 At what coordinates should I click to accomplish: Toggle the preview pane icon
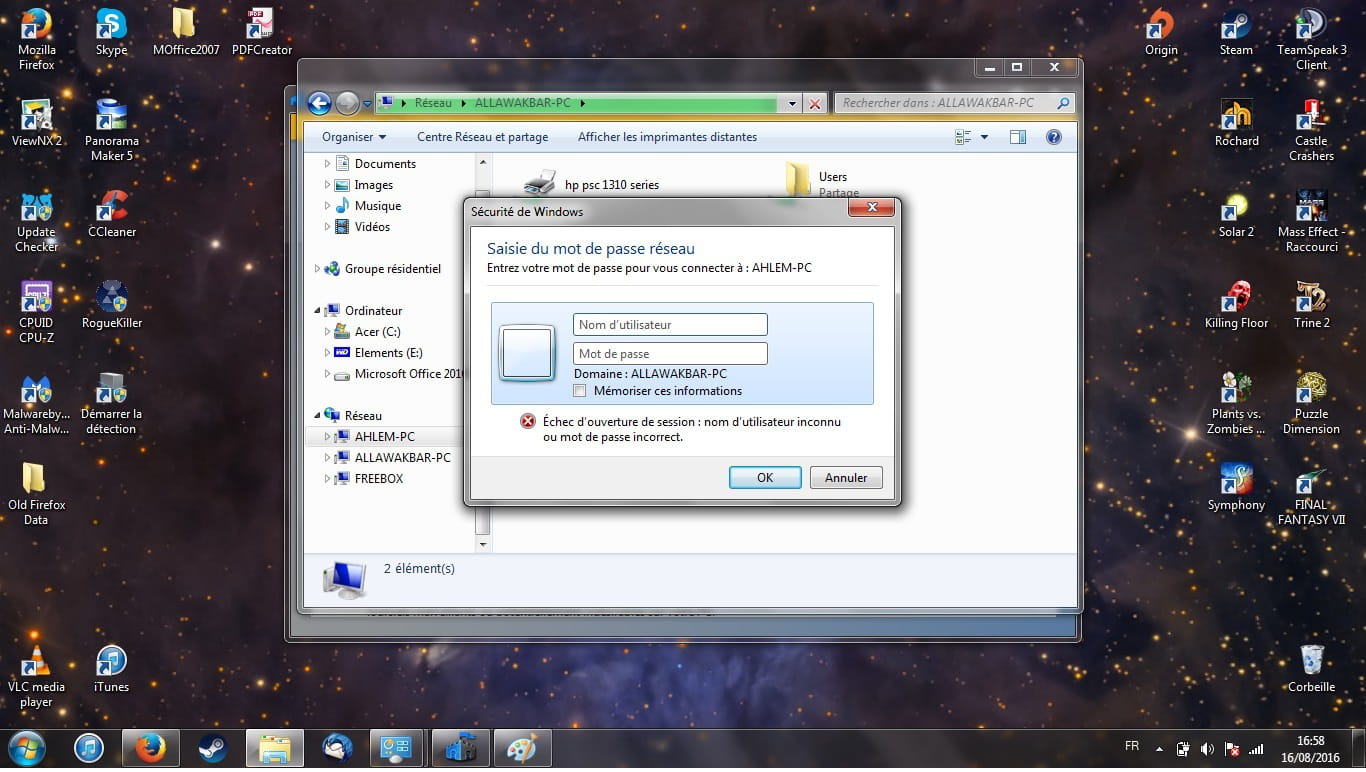1017,137
